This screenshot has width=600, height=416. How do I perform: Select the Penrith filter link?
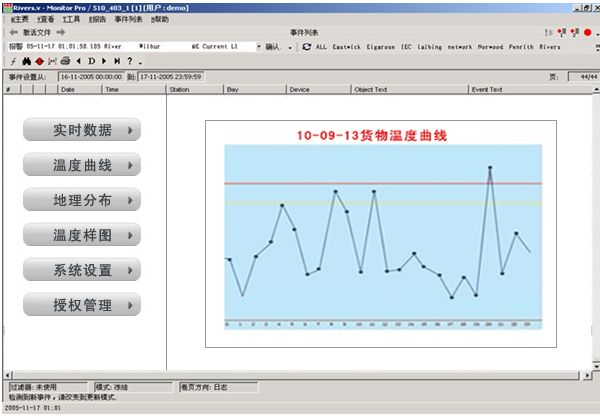pos(522,46)
